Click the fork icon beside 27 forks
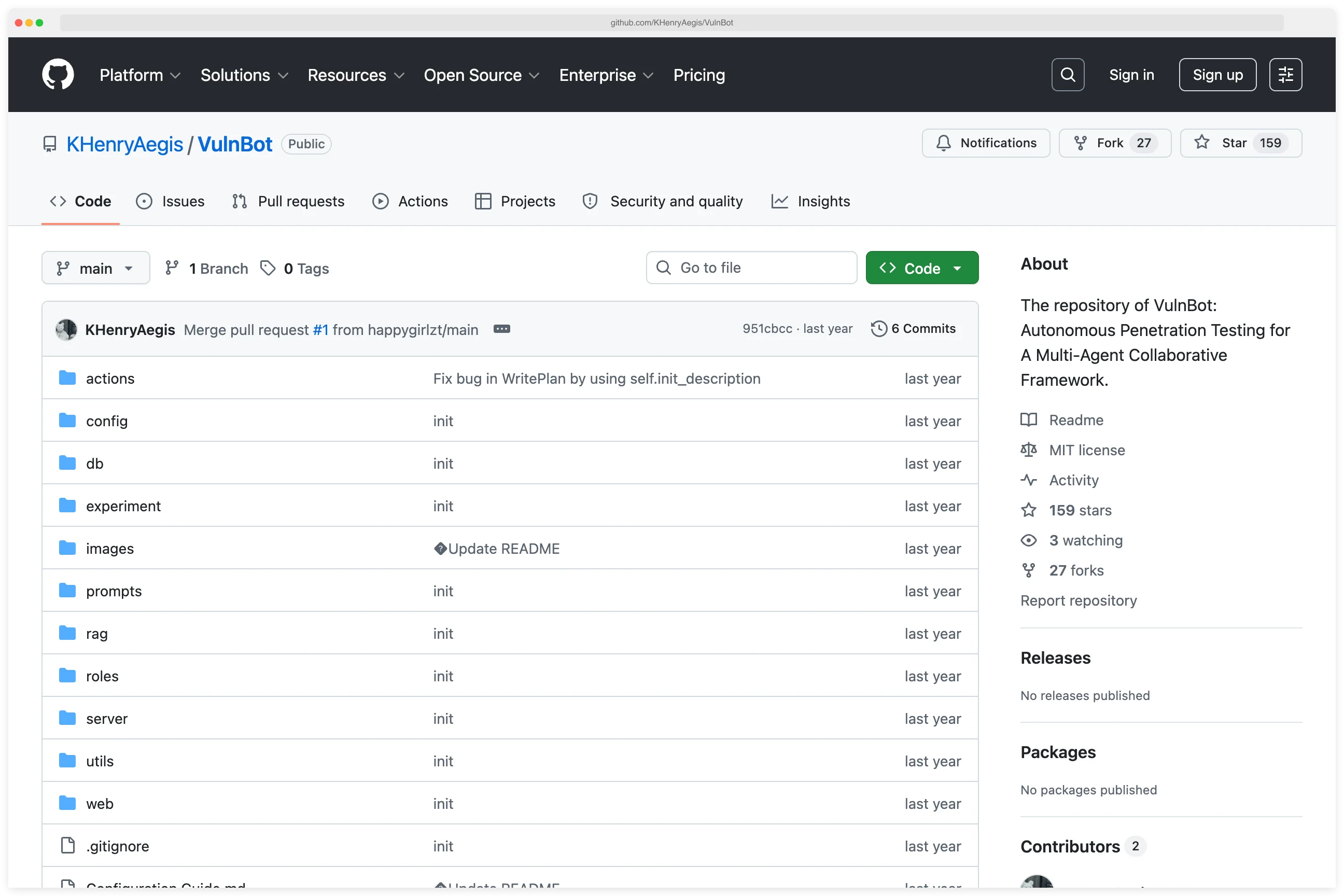The height and width of the screenshot is (896, 1344). click(1029, 570)
